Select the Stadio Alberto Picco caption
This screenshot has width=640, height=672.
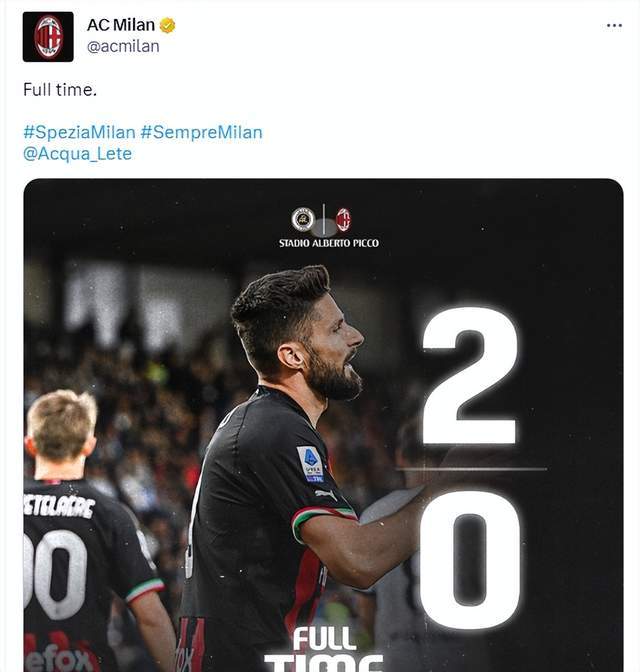(x=329, y=243)
